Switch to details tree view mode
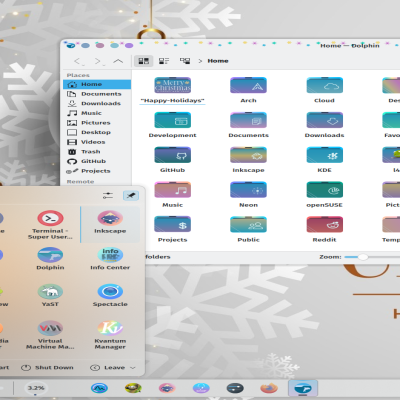Screen dimensions: 400x400 coord(185,61)
